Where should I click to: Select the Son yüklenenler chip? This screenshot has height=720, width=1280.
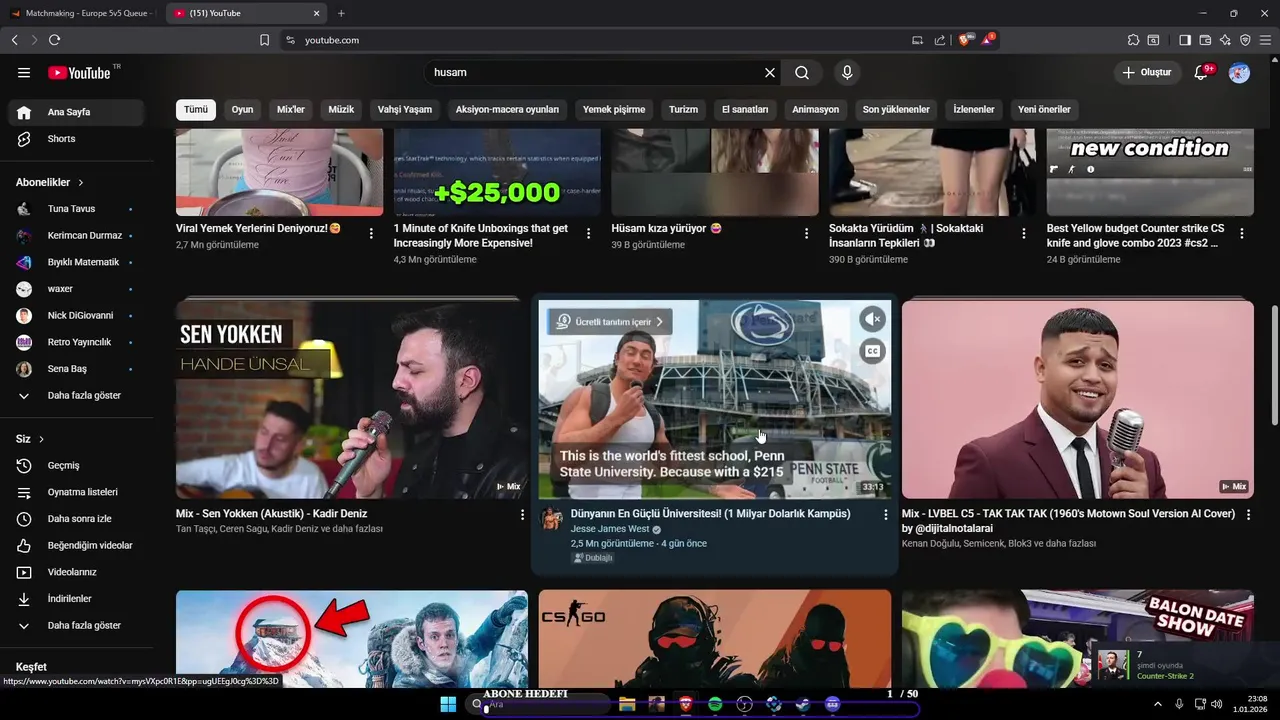[896, 110]
